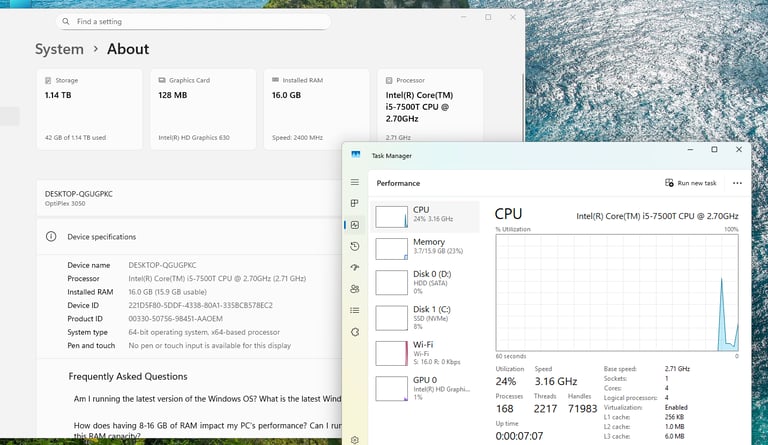Screen dimensions: 768x445
Task: Expand the Device specifications section
Action: [x=190, y=236]
